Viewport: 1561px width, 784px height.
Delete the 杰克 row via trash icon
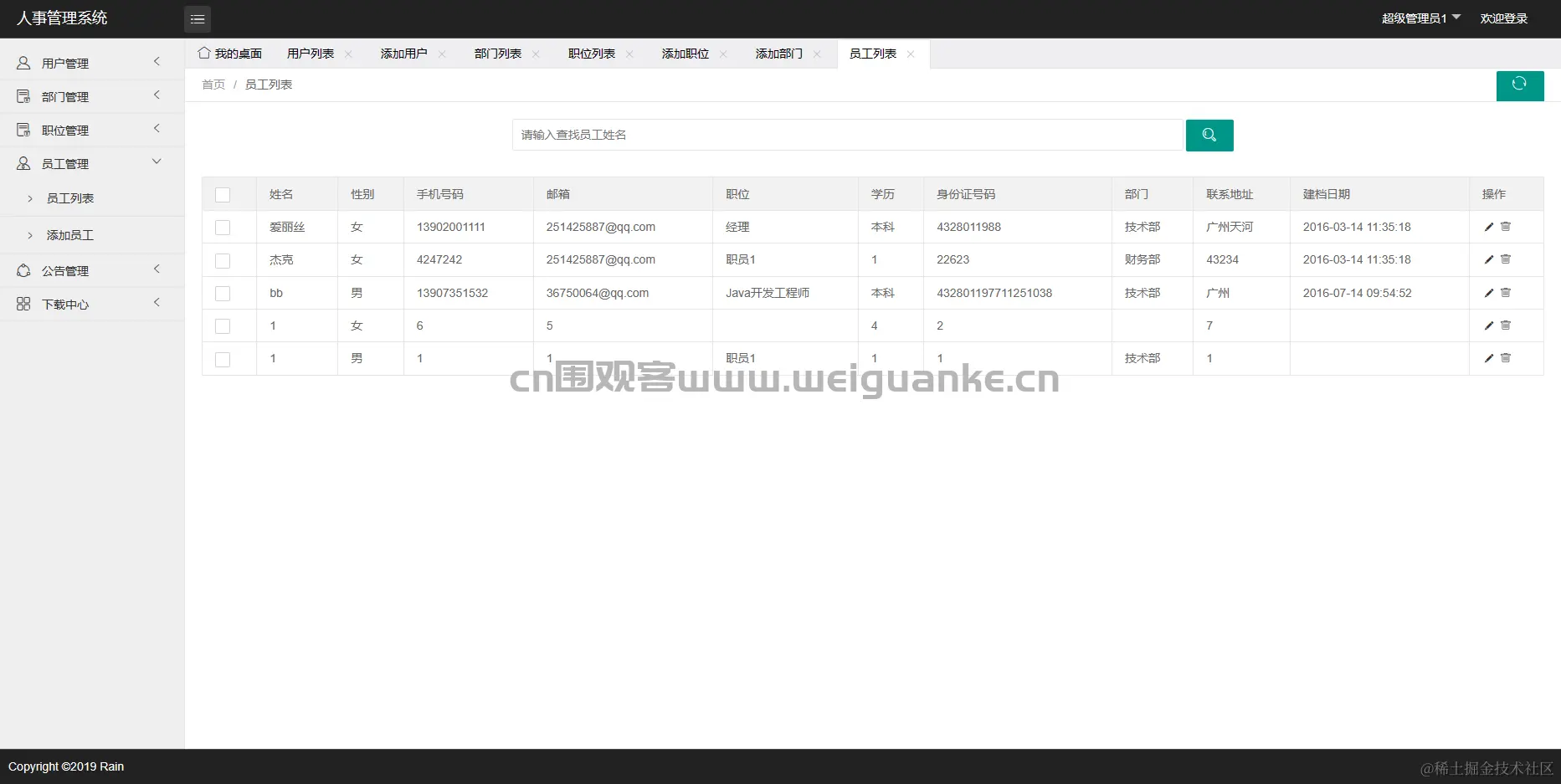tap(1506, 259)
